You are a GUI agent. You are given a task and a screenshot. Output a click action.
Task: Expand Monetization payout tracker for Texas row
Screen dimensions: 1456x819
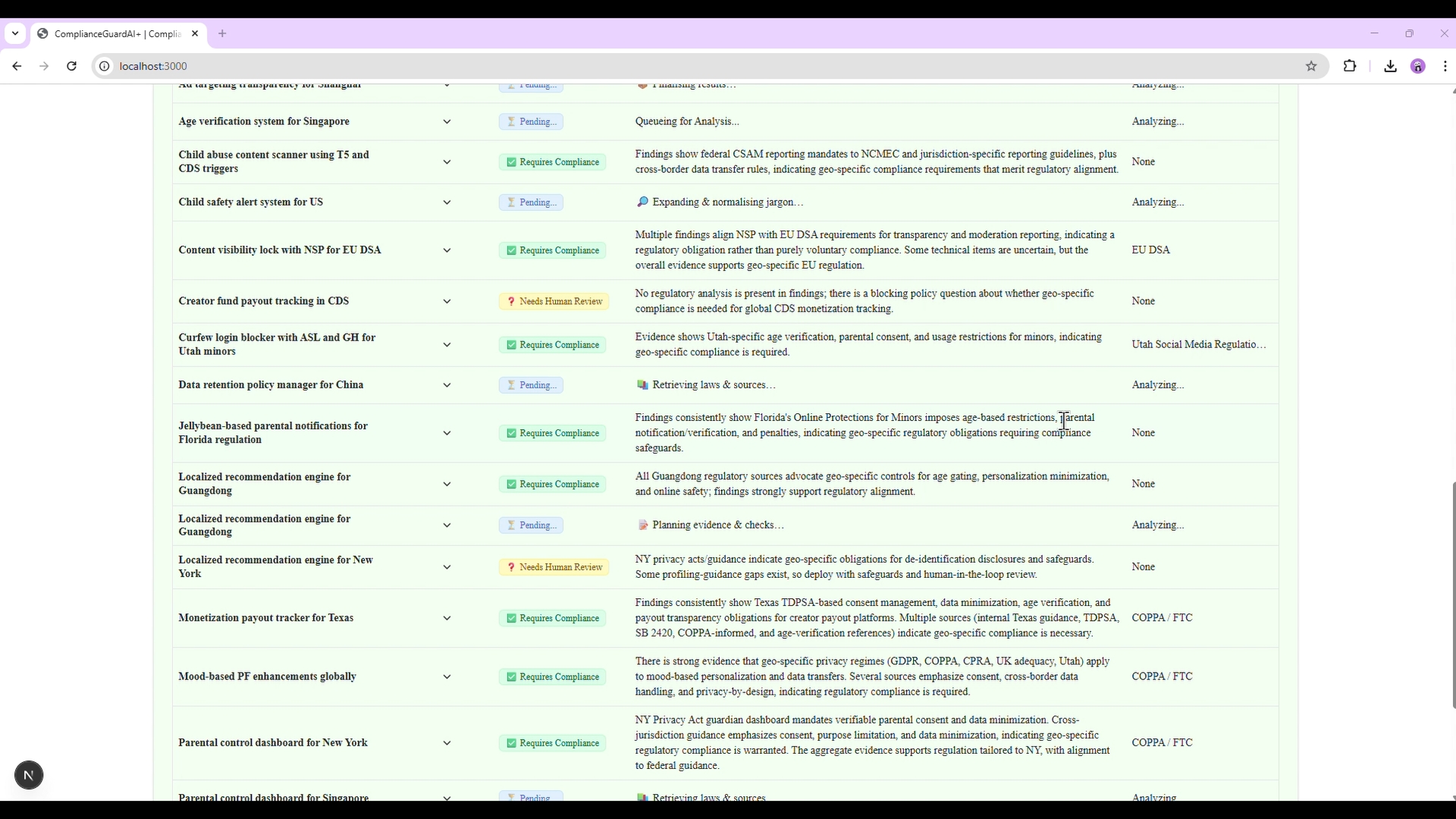(x=447, y=618)
